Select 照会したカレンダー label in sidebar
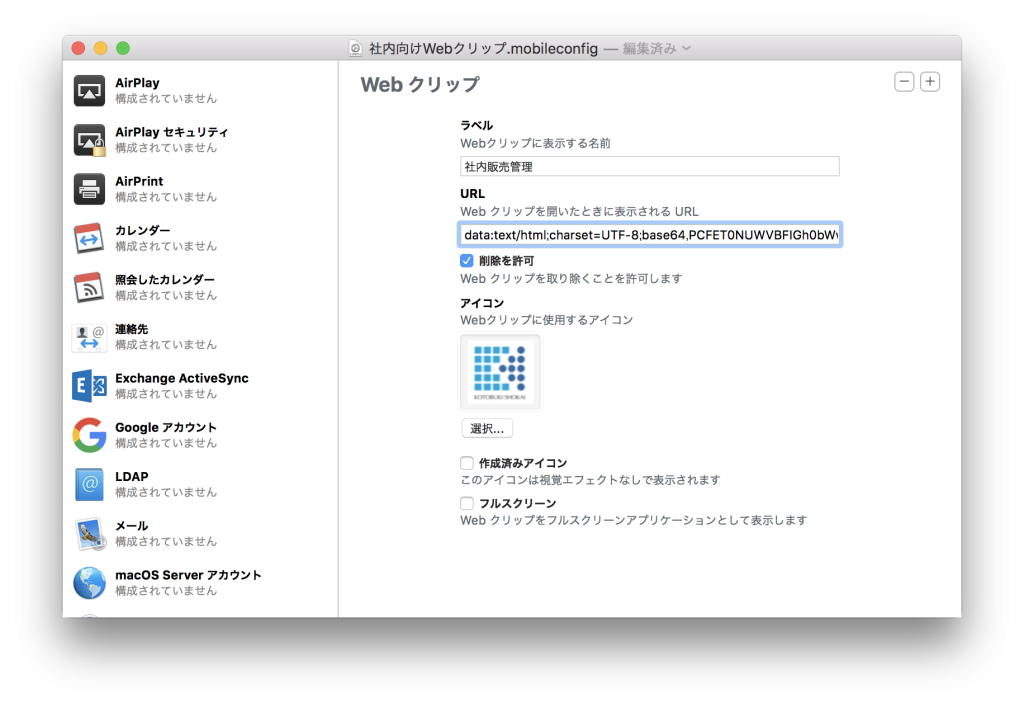Screen dimensions: 1024x707 pyautogui.click(x=165, y=279)
